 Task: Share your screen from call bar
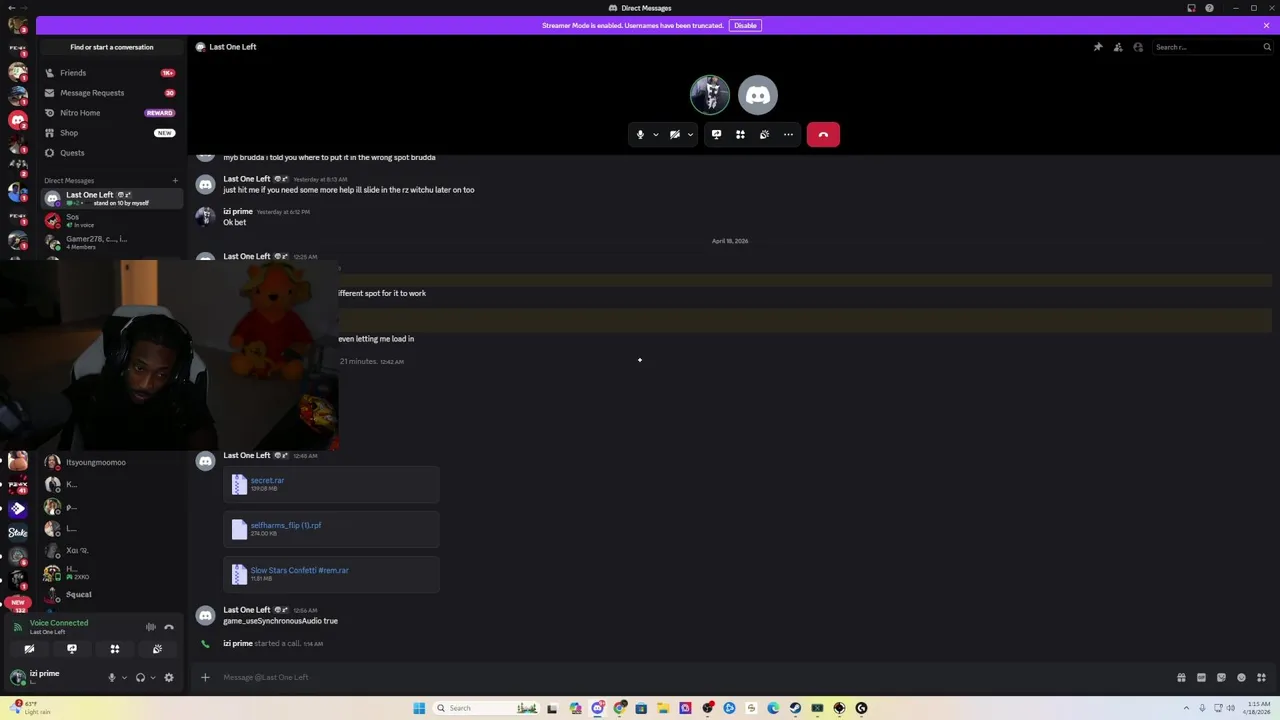(x=716, y=134)
